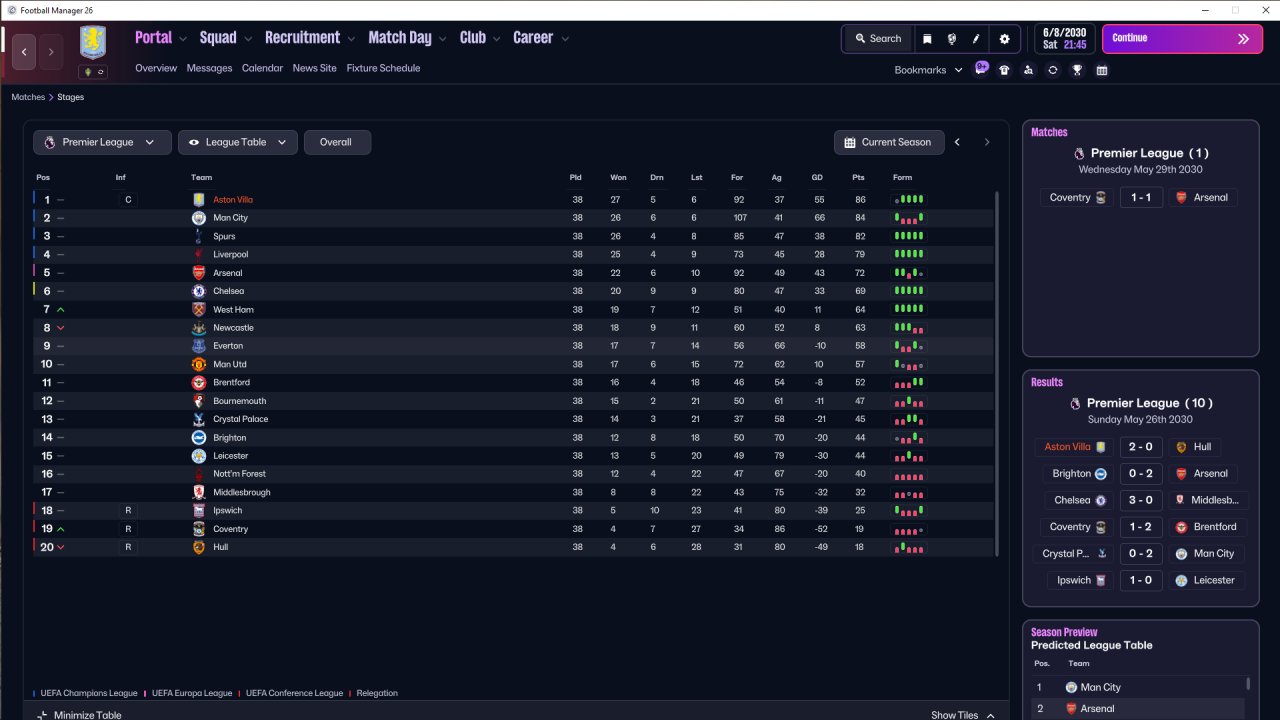Click the Minimize Table button
The width and height of the screenshot is (1280, 720).
click(x=79, y=715)
